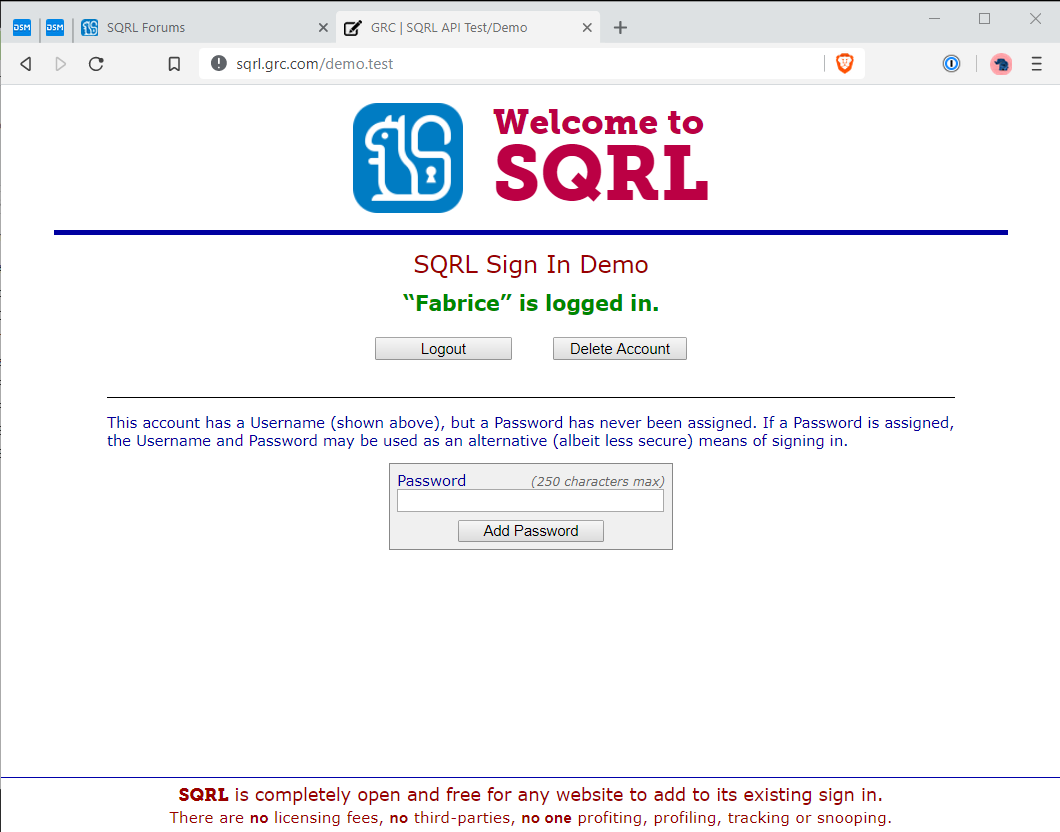Click the SQRL Sign In Demo heading

[x=531, y=264]
